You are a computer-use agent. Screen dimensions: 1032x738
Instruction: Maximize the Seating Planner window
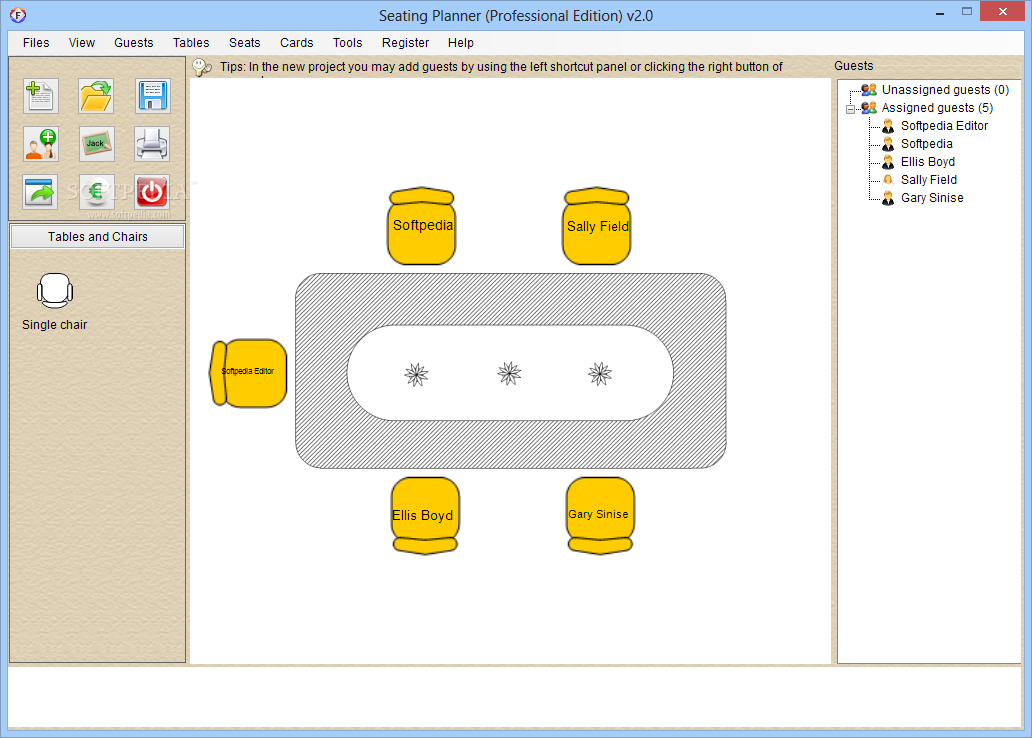pyautogui.click(x=967, y=12)
